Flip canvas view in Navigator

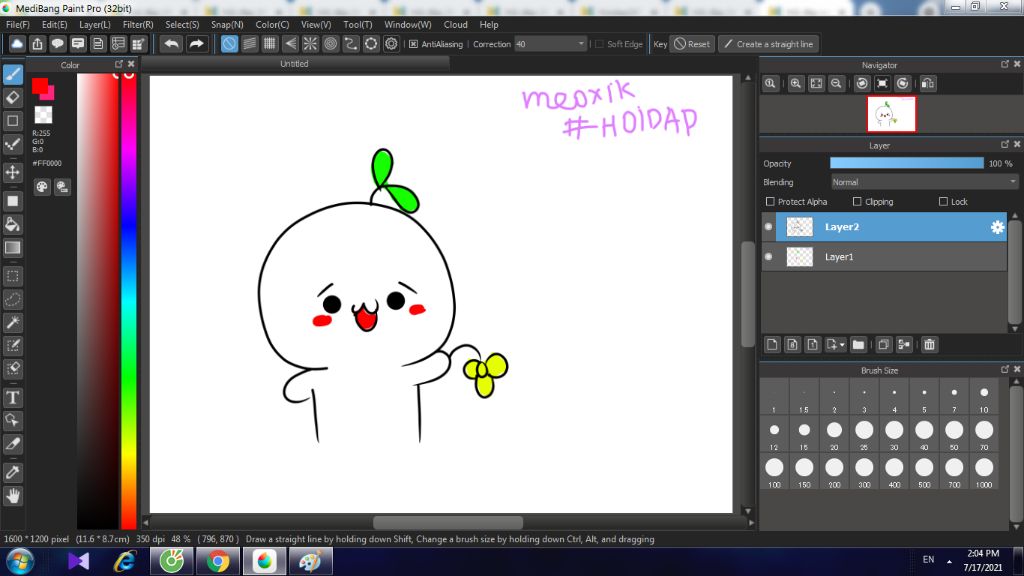point(927,84)
